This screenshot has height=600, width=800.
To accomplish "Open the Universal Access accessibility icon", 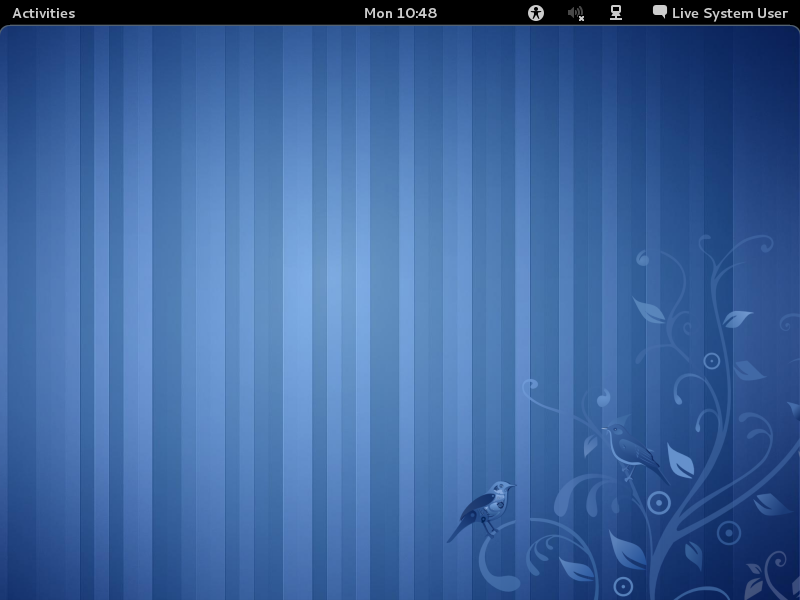I will (x=536, y=13).
